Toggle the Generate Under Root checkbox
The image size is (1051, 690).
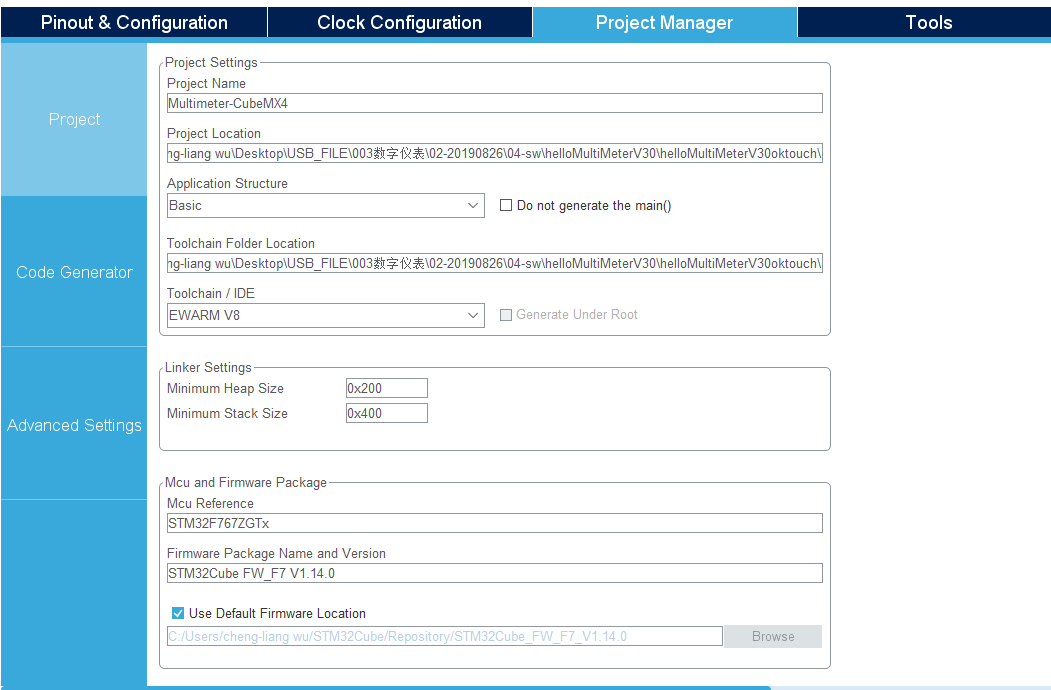506,314
